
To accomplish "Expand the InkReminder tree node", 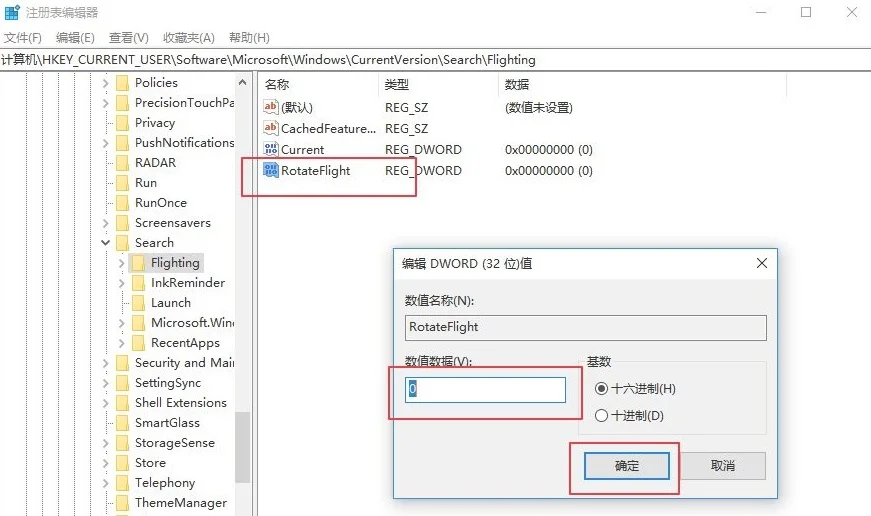I will (x=122, y=283).
